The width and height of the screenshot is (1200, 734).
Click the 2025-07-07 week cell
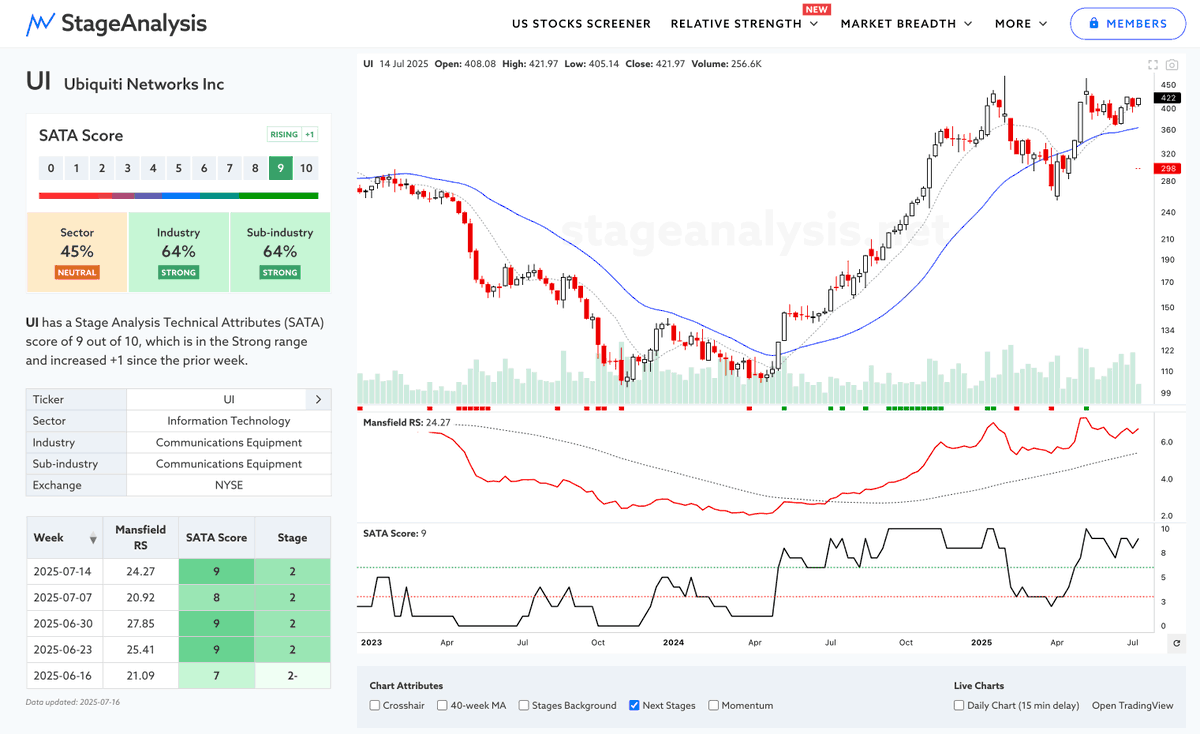click(x=64, y=598)
